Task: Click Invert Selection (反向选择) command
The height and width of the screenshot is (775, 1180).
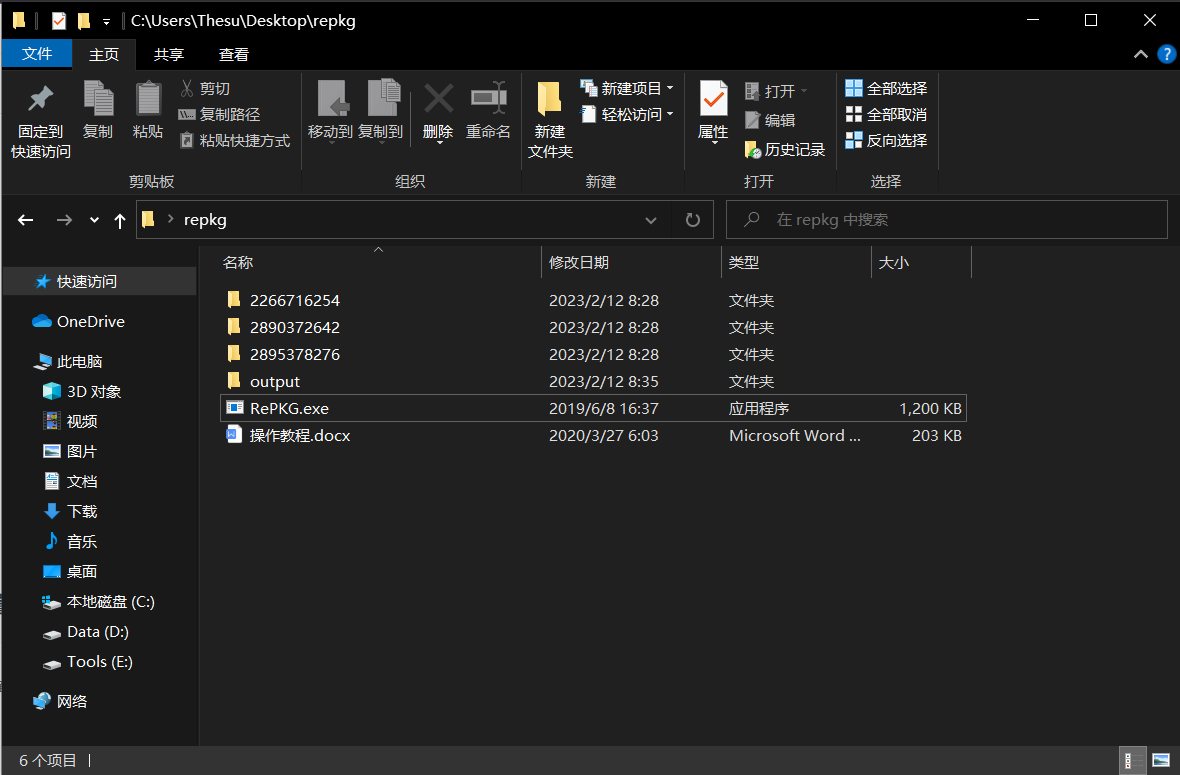Action: 886,140
